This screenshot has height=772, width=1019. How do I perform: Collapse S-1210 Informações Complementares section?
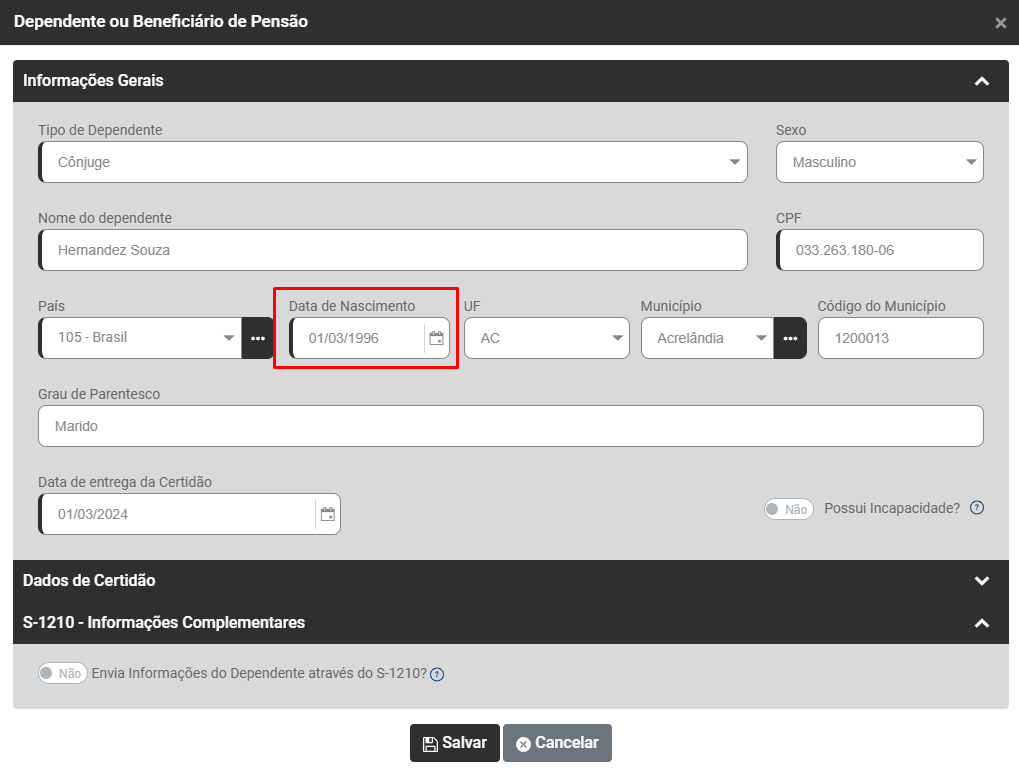981,623
